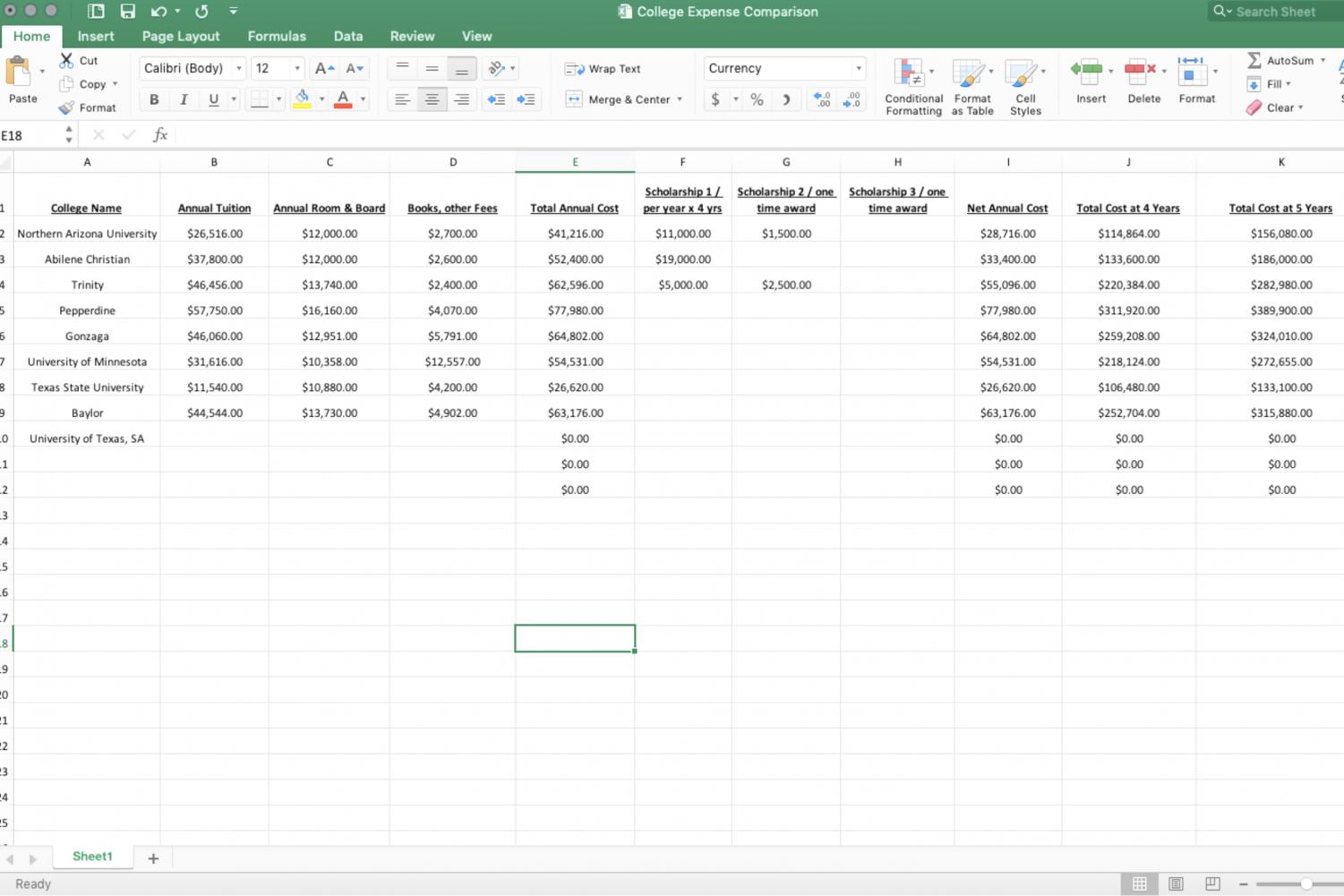The height and width of the screenshot is (896, 1344).
Task: Click the Paste clipboard icon
Action: tap(18, 72)
